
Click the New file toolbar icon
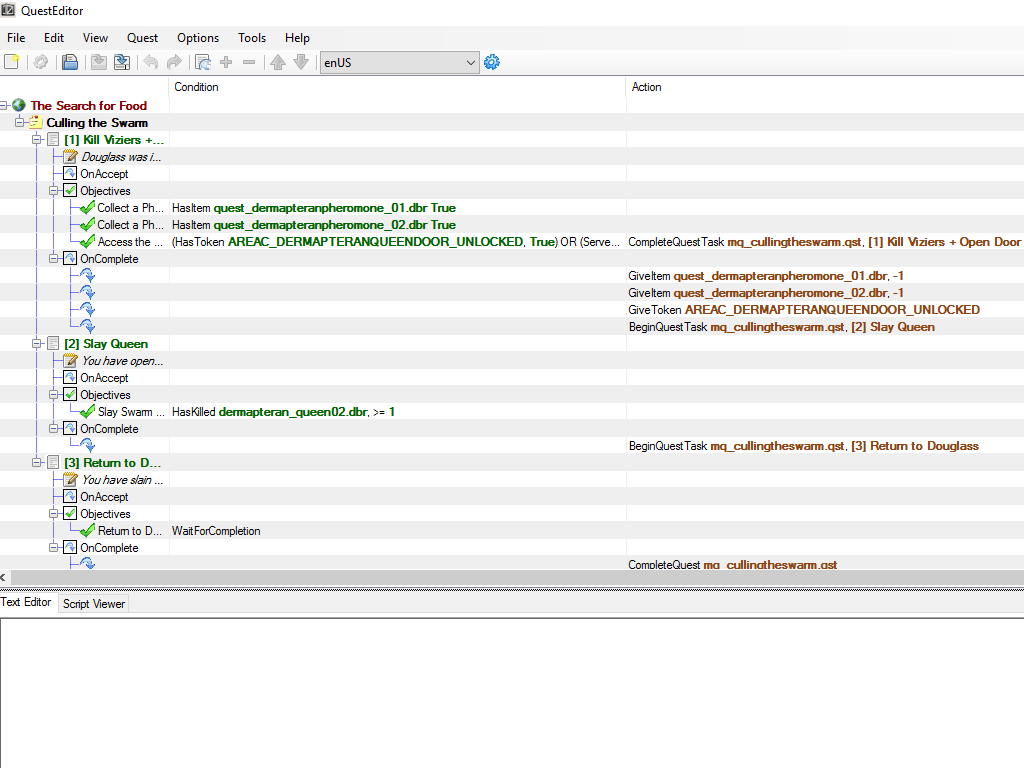pos(12,62)
